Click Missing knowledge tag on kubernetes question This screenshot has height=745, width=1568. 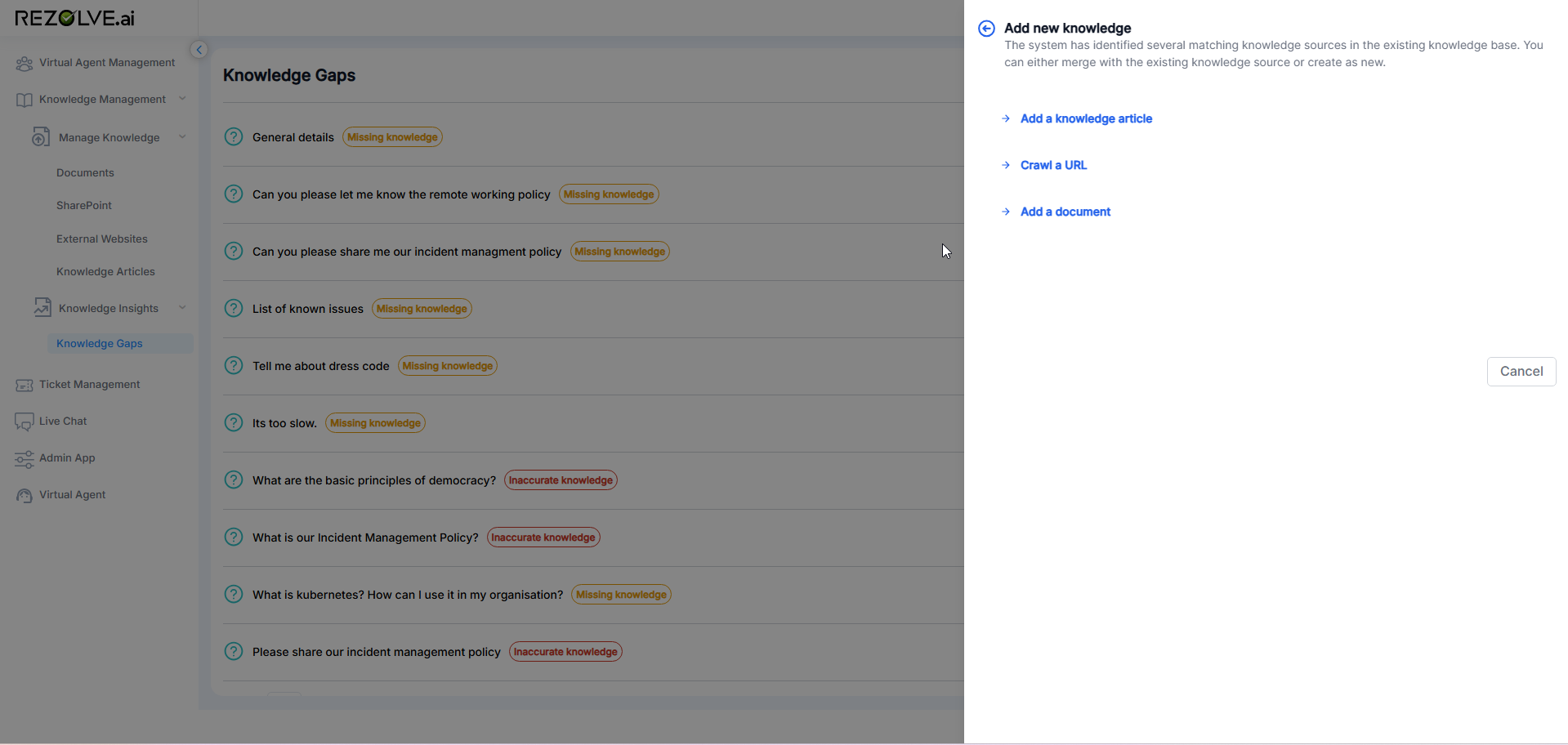pyautogui.click(x=621, y=595)
